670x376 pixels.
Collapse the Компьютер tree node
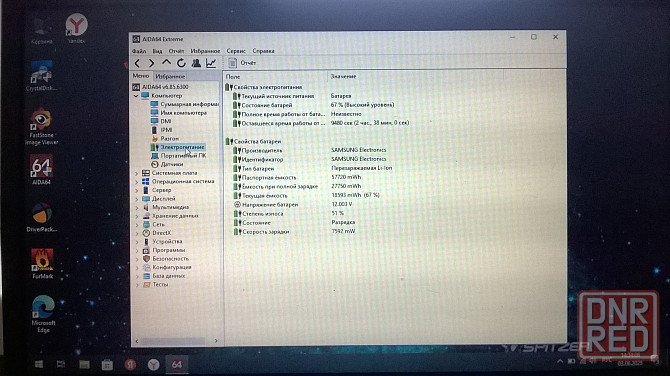click(x=136, y=96)
